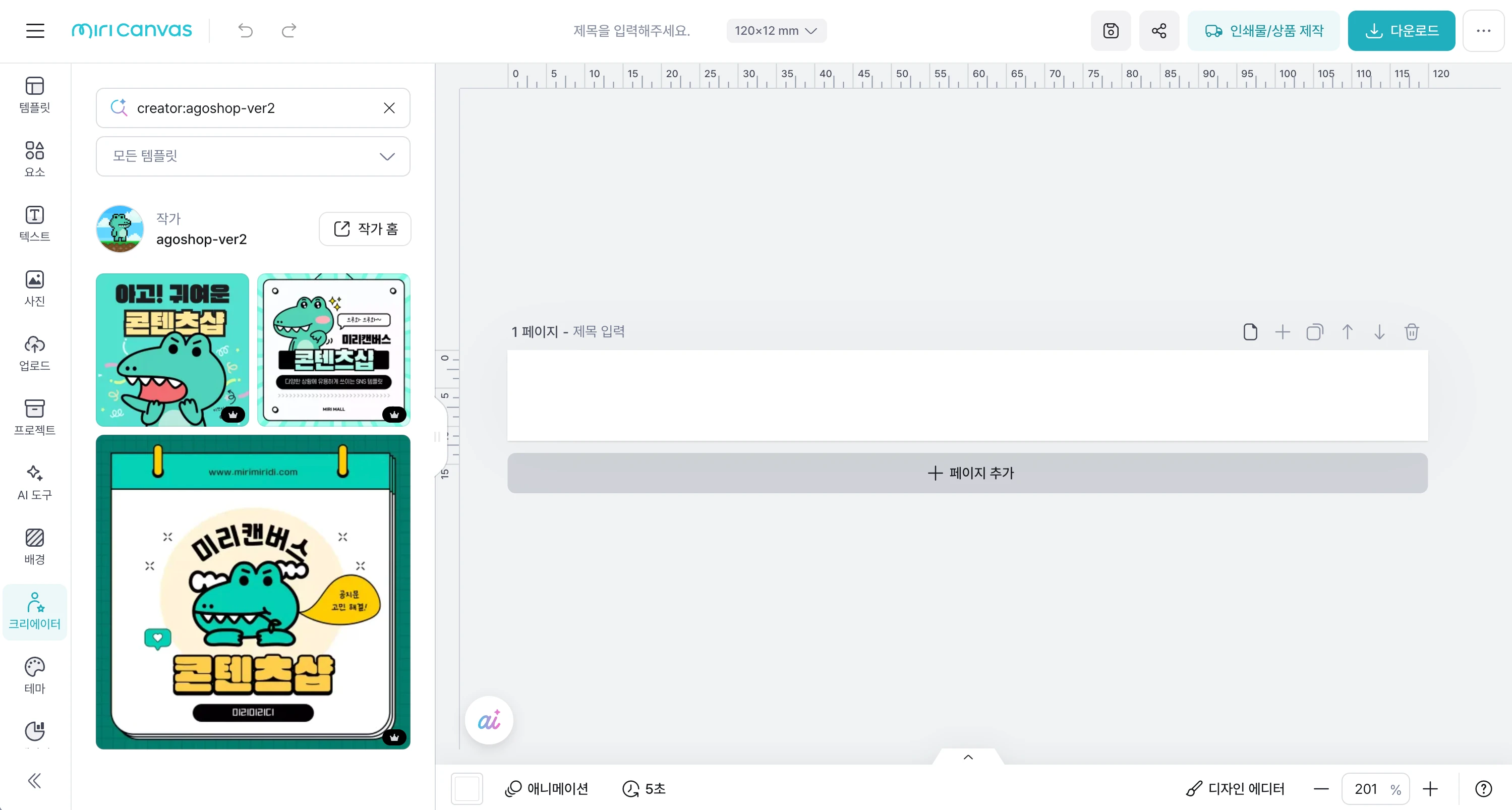
Task: Open the floating AI assistant button
Action: click(488, 720)
